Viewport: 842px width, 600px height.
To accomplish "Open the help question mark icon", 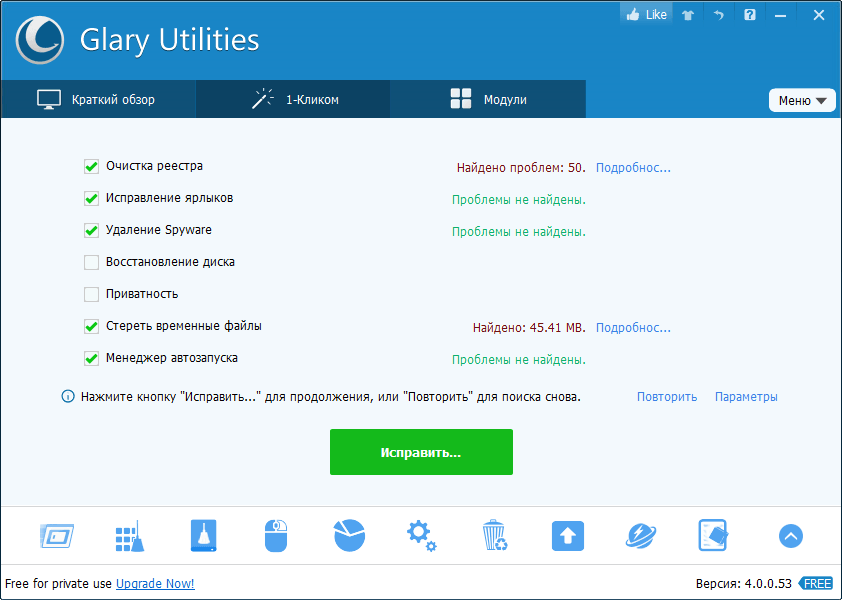I will point(750,15).
